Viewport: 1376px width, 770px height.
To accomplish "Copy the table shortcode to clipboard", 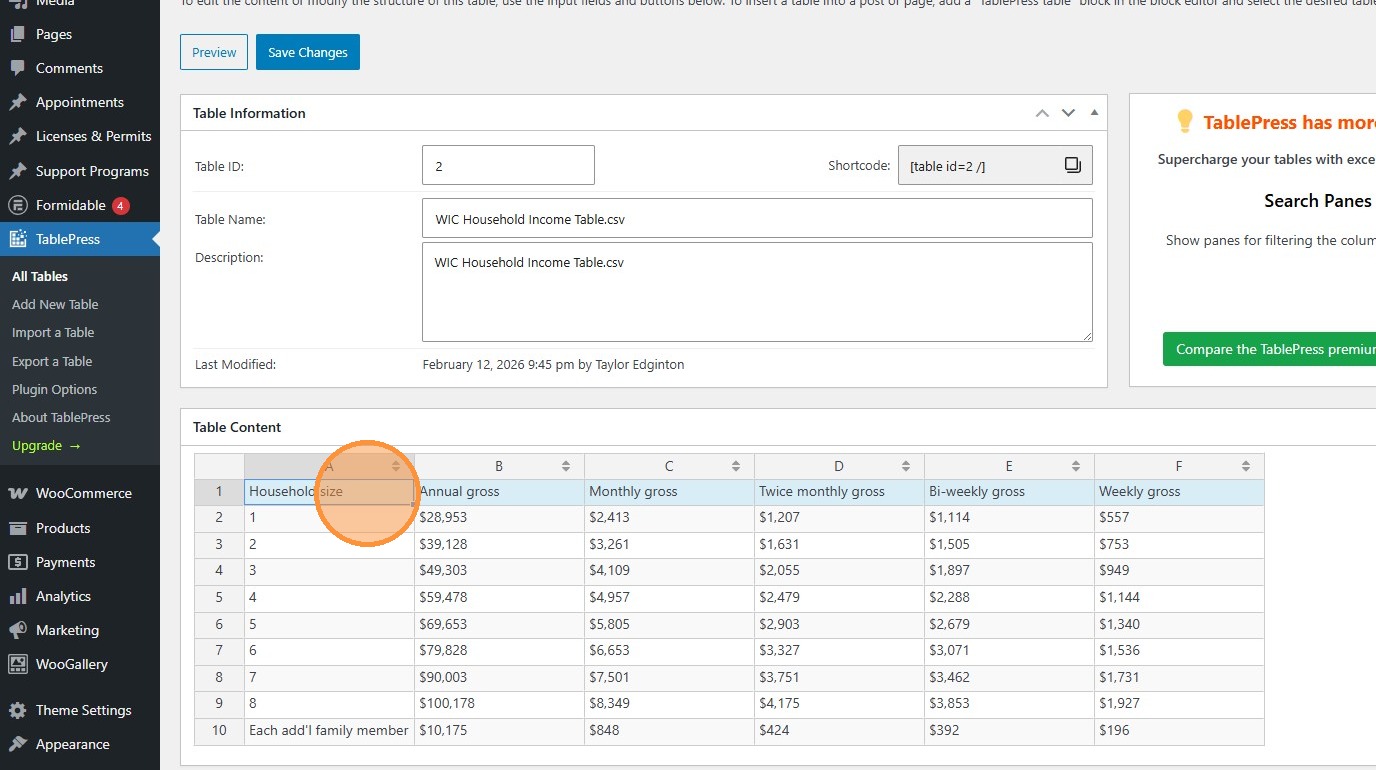I will pyautogui.click(x=1072, y=165).
